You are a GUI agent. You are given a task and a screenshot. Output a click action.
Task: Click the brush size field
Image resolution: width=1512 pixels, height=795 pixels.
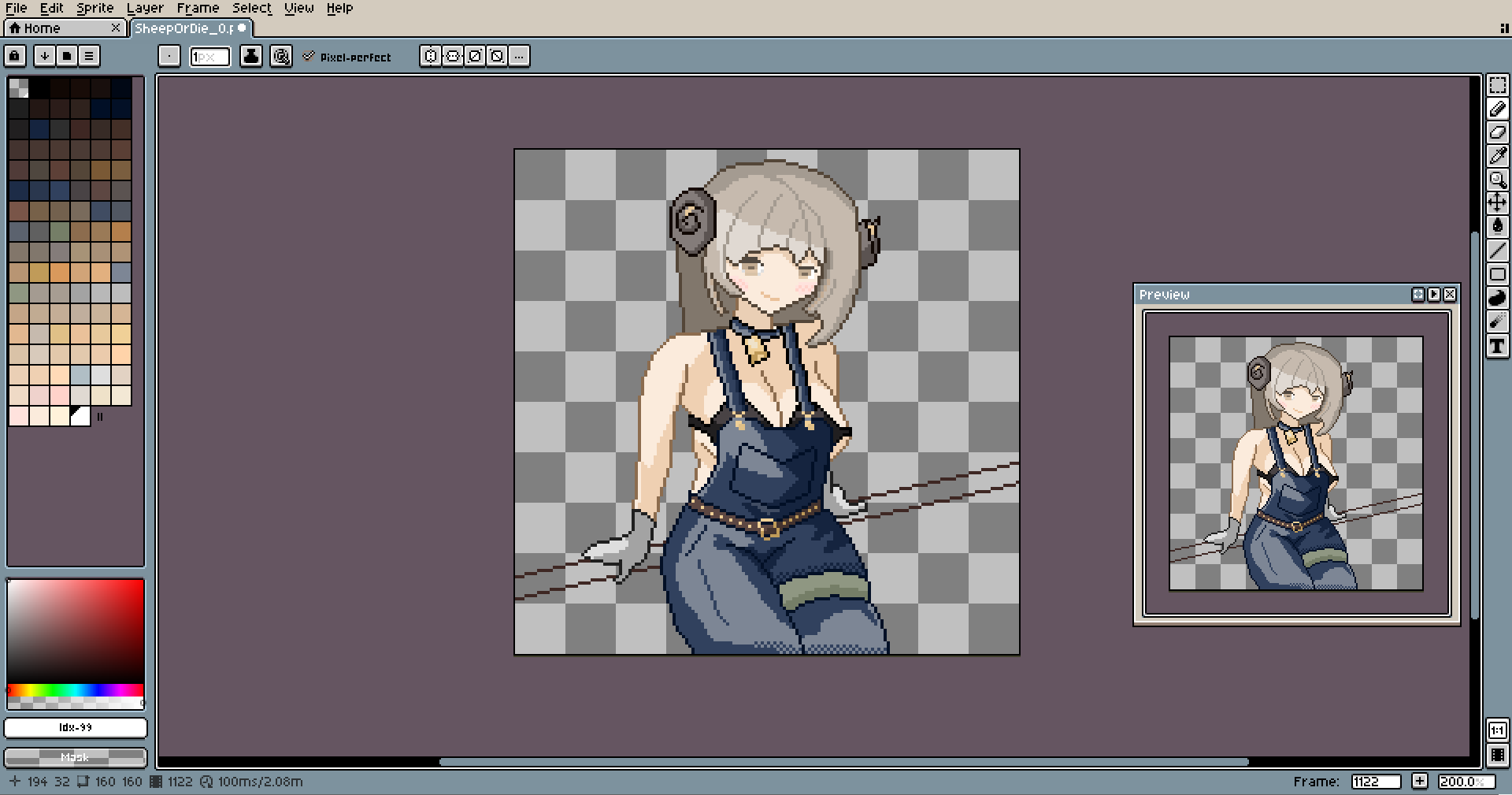pos(210,57)
